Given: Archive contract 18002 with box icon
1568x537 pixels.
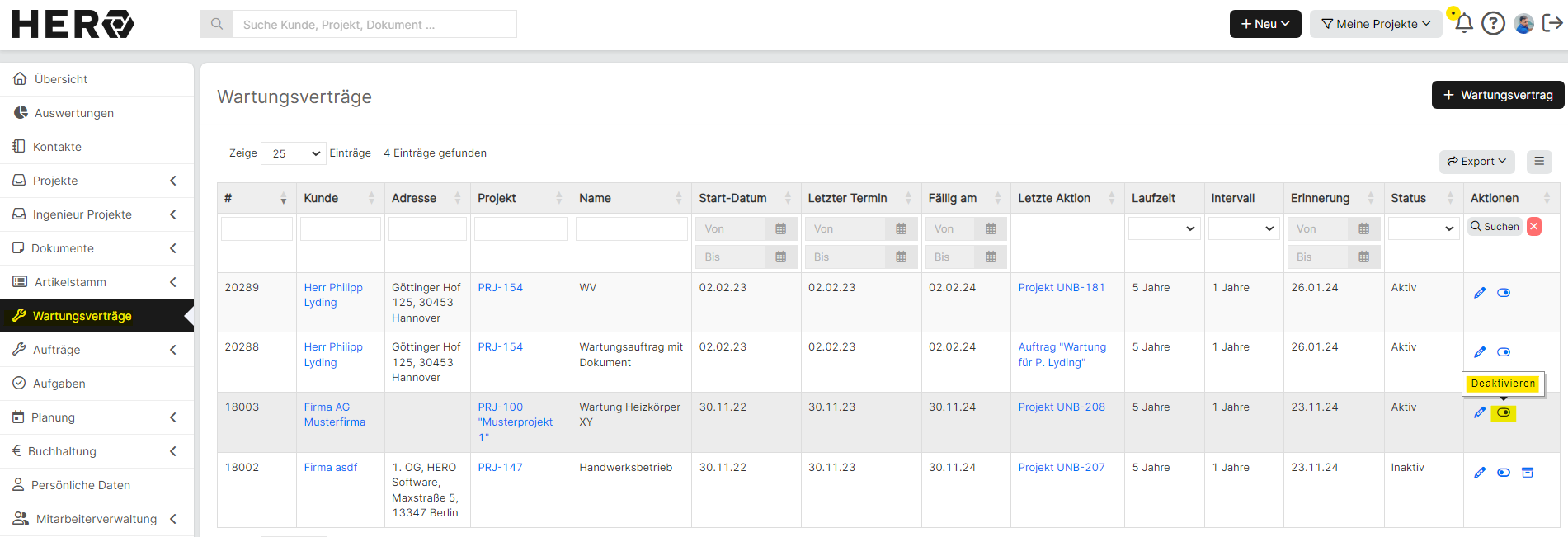Looking at the screenshot, I should pyautogui.click(x=1528, y=473).
